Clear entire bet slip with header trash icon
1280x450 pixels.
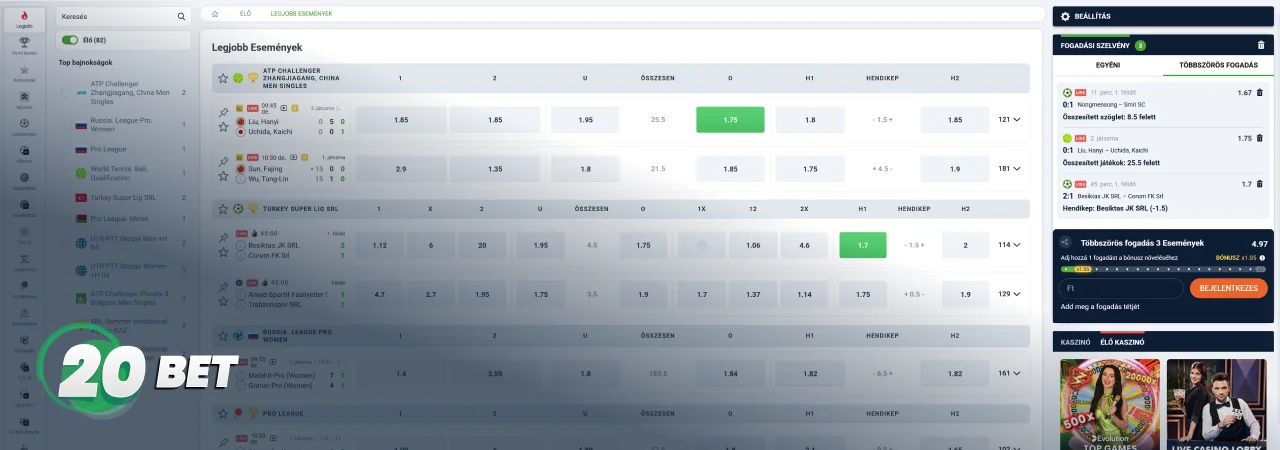(1260, 45)
